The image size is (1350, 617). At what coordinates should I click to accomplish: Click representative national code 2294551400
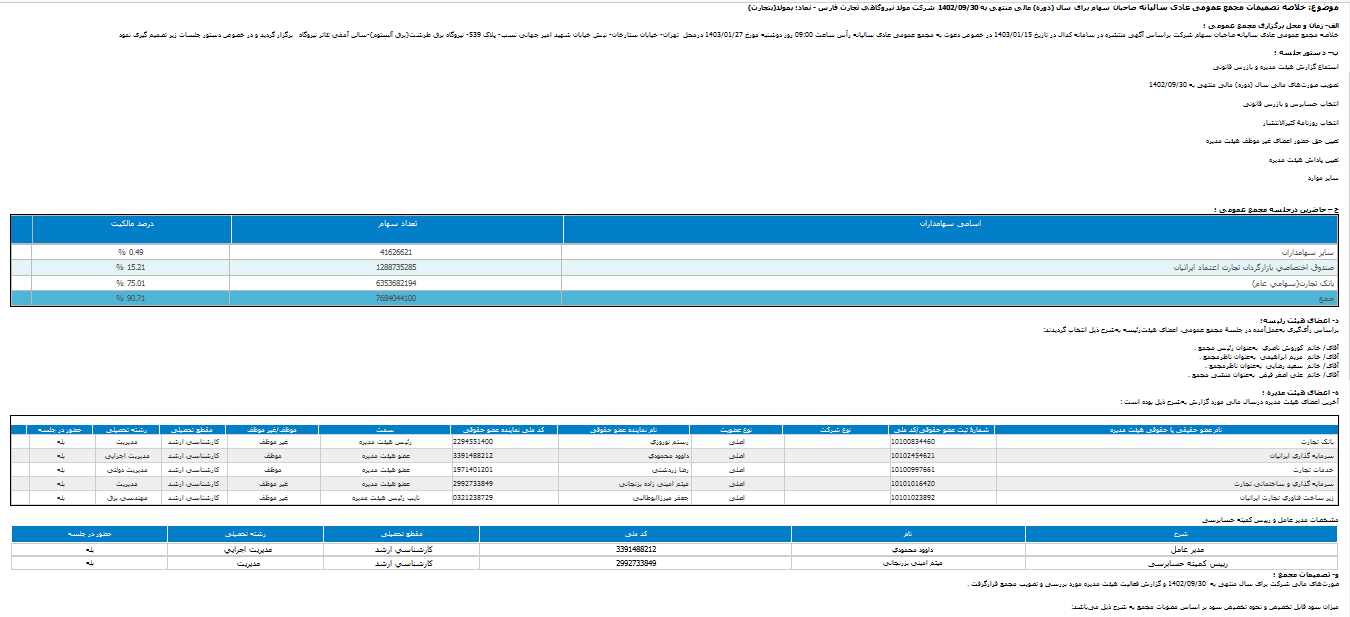473,441
